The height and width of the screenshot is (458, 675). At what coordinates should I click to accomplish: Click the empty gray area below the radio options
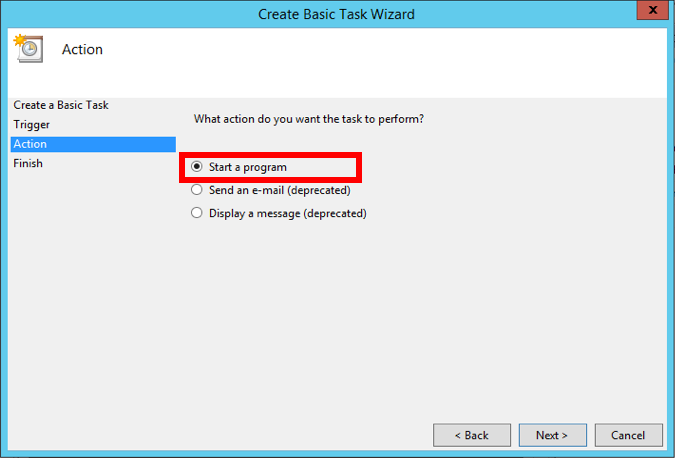click(420, 320)
